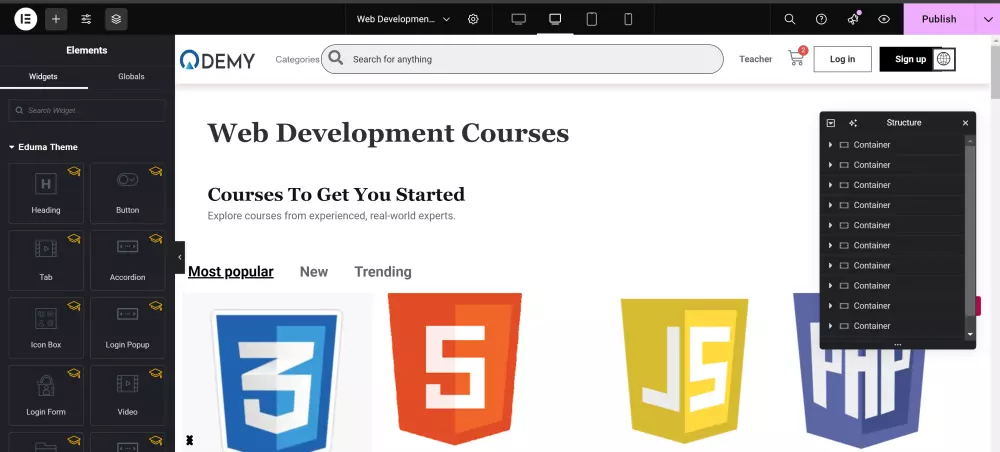Viewport: 1000px width, 452px height.
Task: Open Site Settings sliders icon
Action: pos(86,19)
